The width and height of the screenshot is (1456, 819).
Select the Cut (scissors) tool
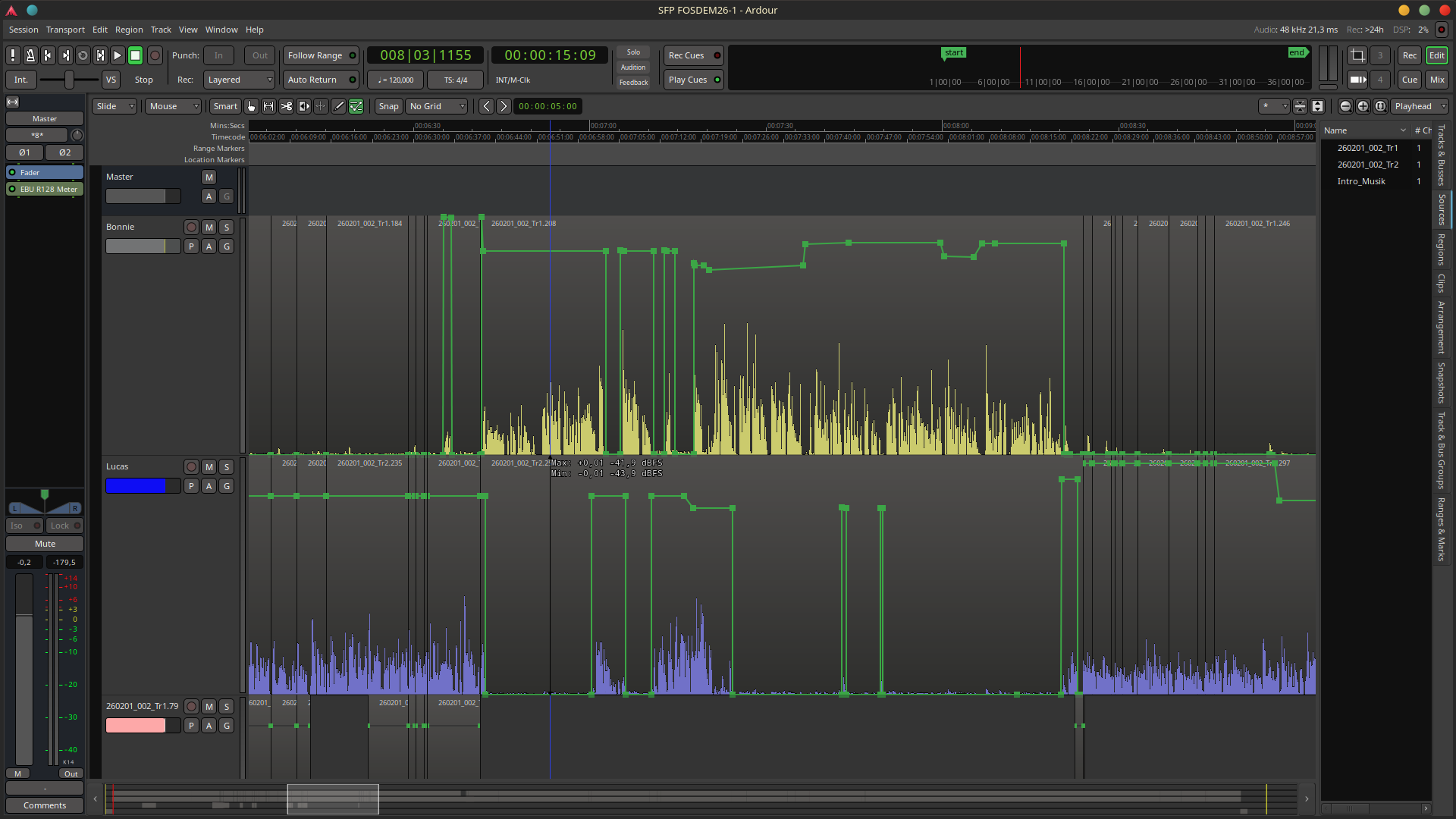coord(286,106)
